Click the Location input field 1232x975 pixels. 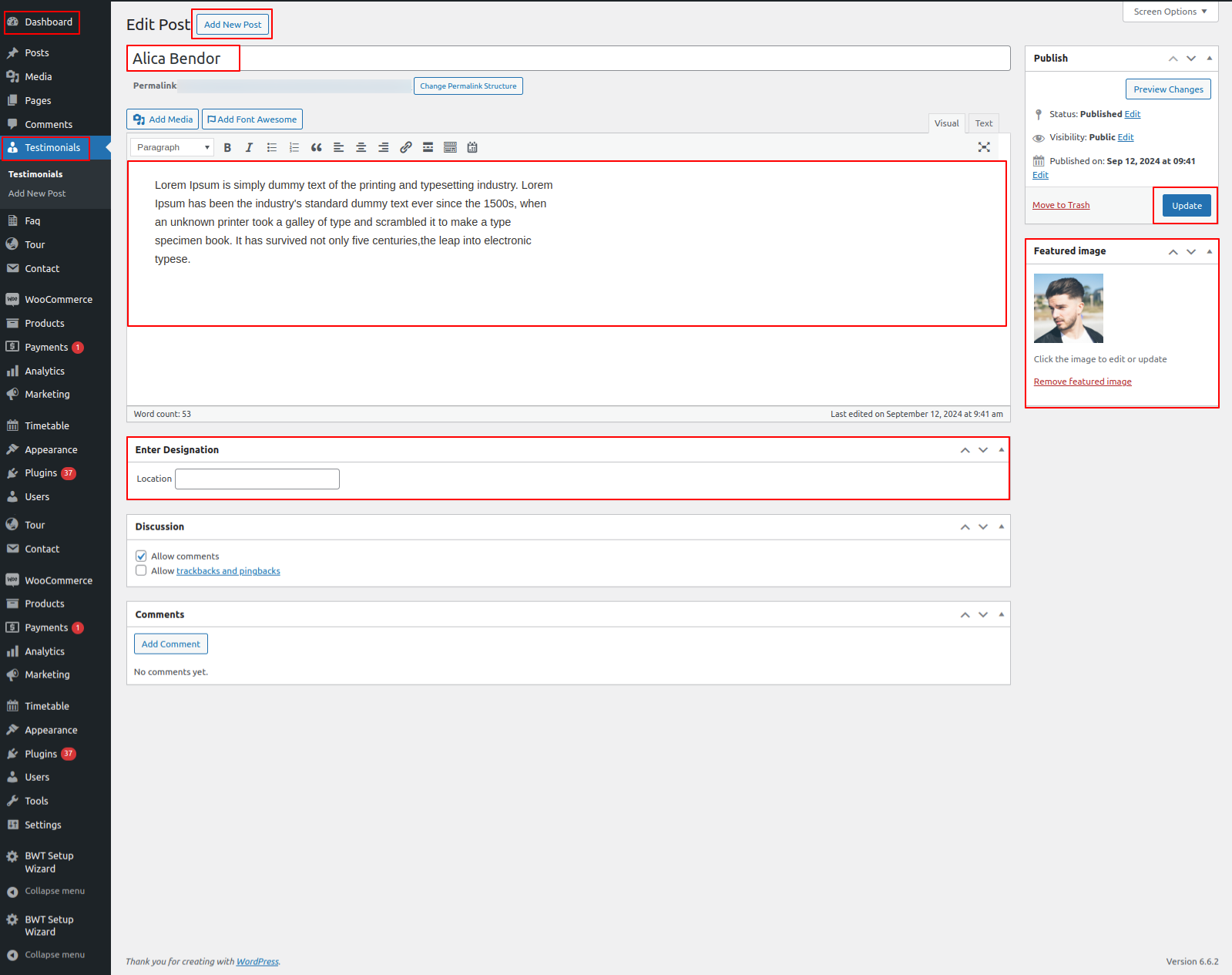click(257, 479)
